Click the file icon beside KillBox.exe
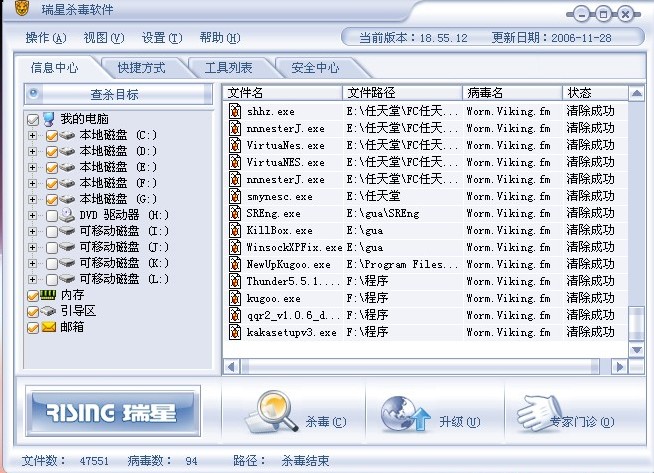Image resolution: width=654 pixels, height=473 pixels. click(x=235, y=230)
